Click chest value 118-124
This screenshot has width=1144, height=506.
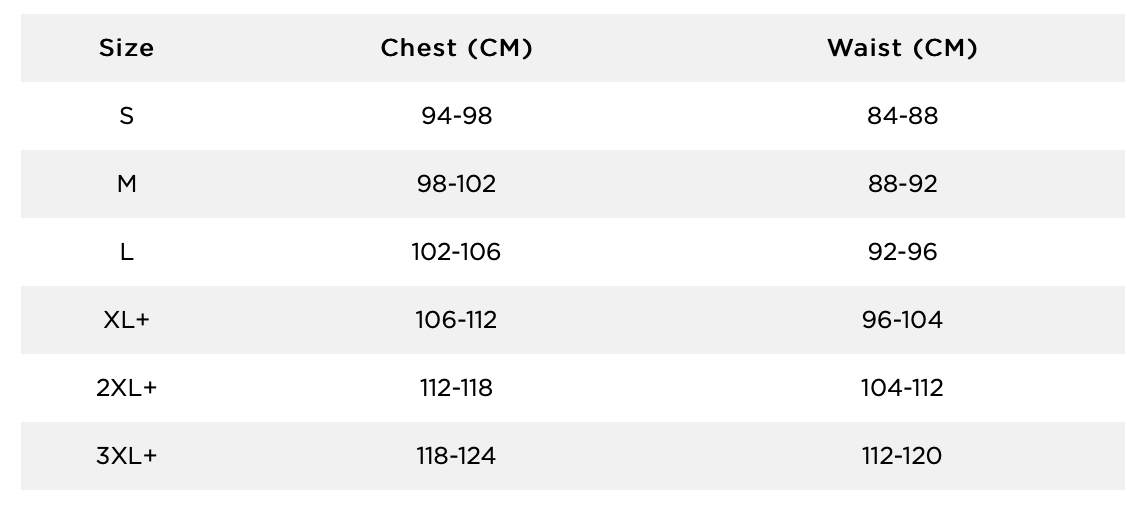click(457, 456)
